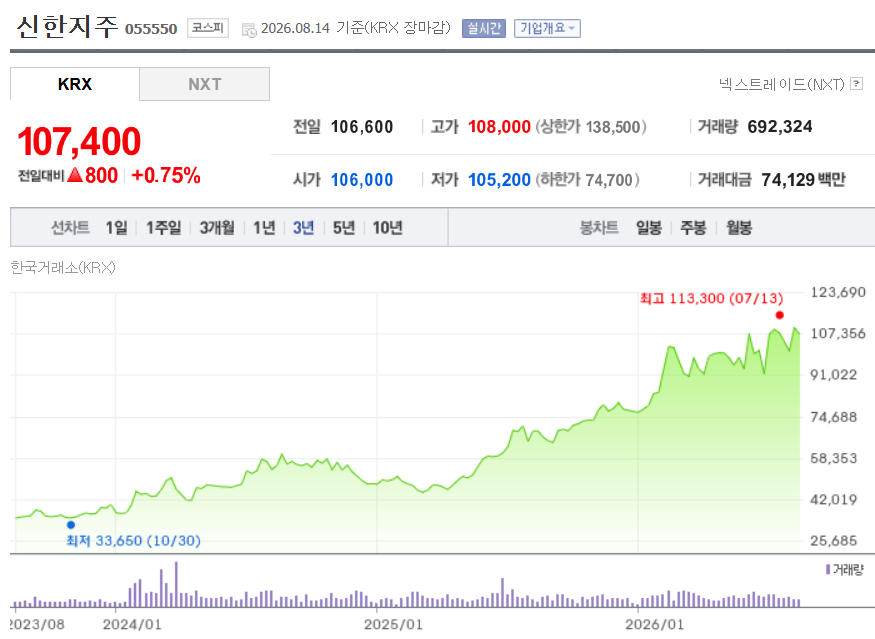Select the 3개월 line chart period
This screenshot has height=639, width=875.
click(x=217, y=228)
